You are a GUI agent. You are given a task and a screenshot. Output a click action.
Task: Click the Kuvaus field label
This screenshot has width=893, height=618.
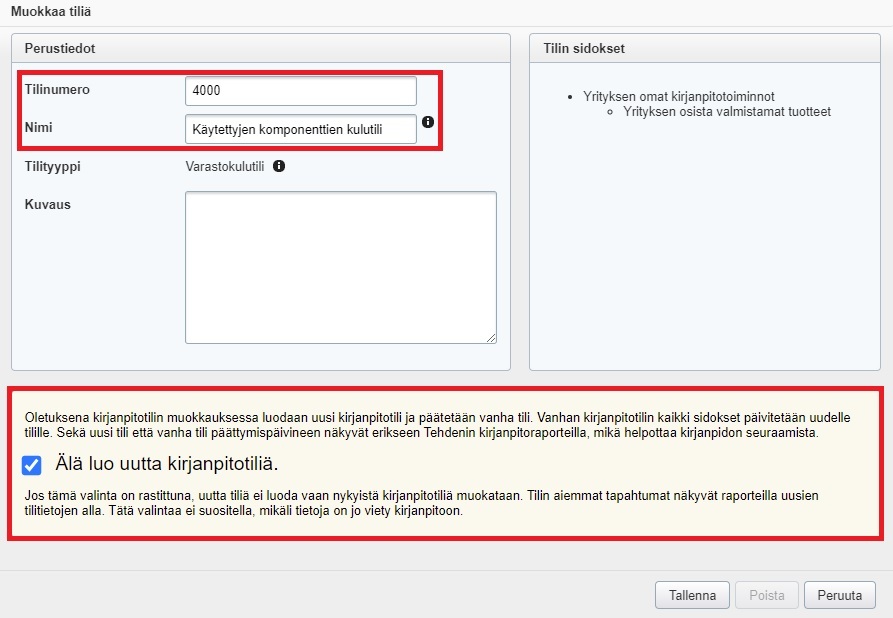pyautogui.click(x=47, y=205)
